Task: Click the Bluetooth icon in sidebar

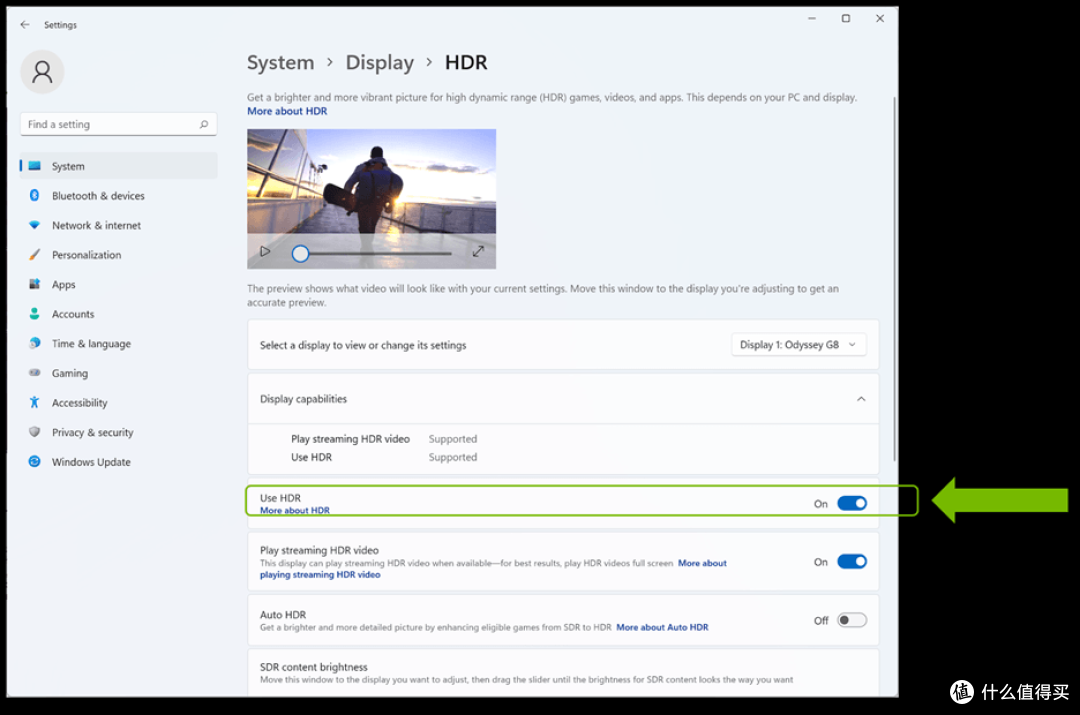Action: [34, 196]
